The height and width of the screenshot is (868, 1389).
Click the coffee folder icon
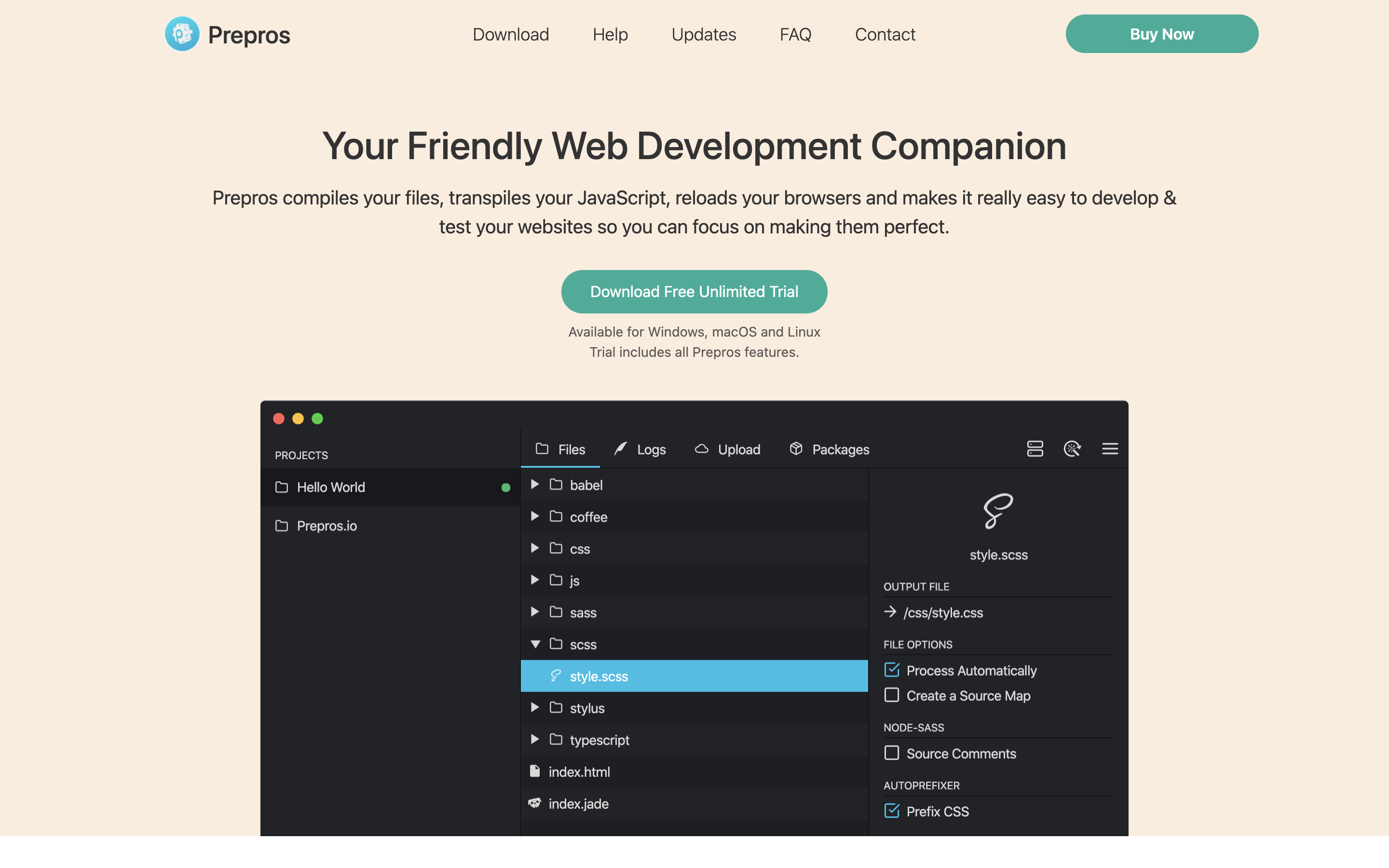556,516
